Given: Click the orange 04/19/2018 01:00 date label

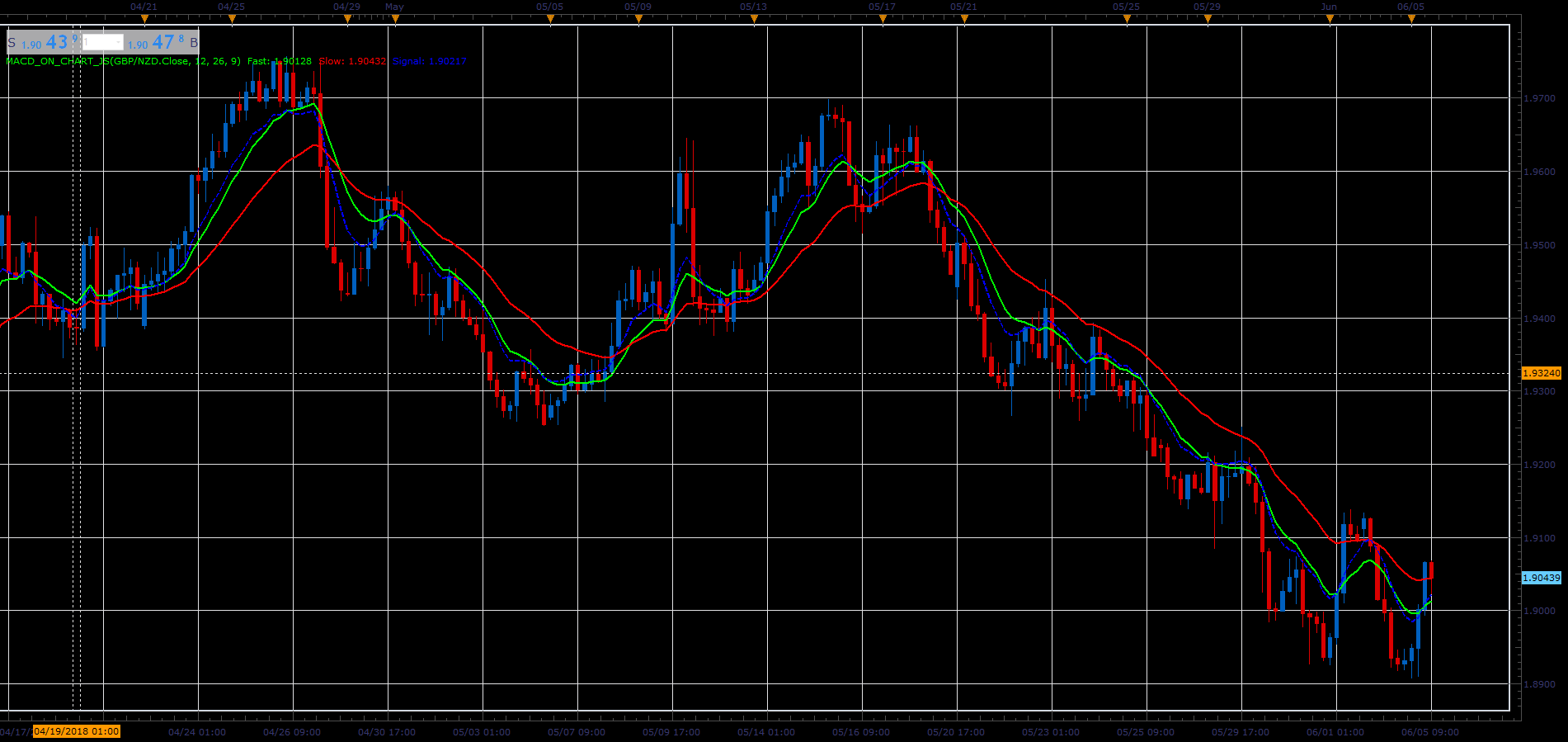Looking at the screenshot, I should tap(77, 731).
